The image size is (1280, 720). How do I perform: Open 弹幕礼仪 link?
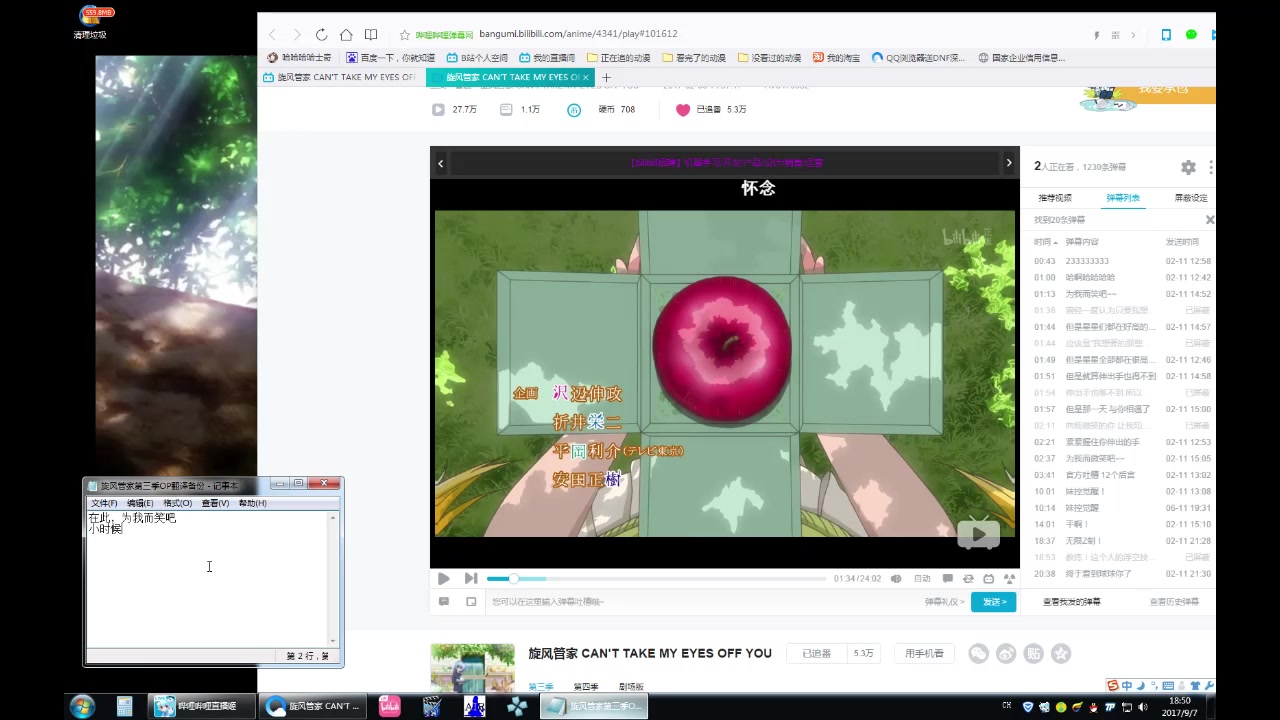point(943,602)
